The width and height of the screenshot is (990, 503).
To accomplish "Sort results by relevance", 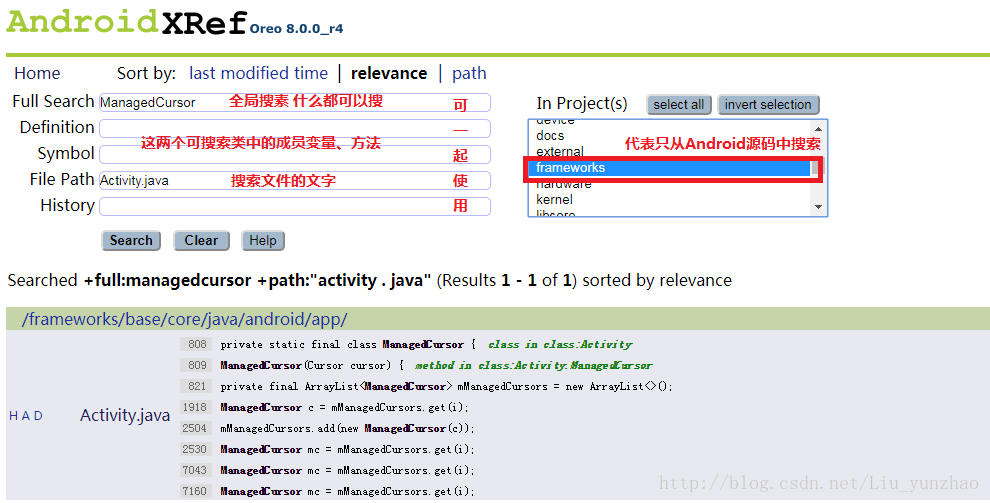I will click(389, 73).
